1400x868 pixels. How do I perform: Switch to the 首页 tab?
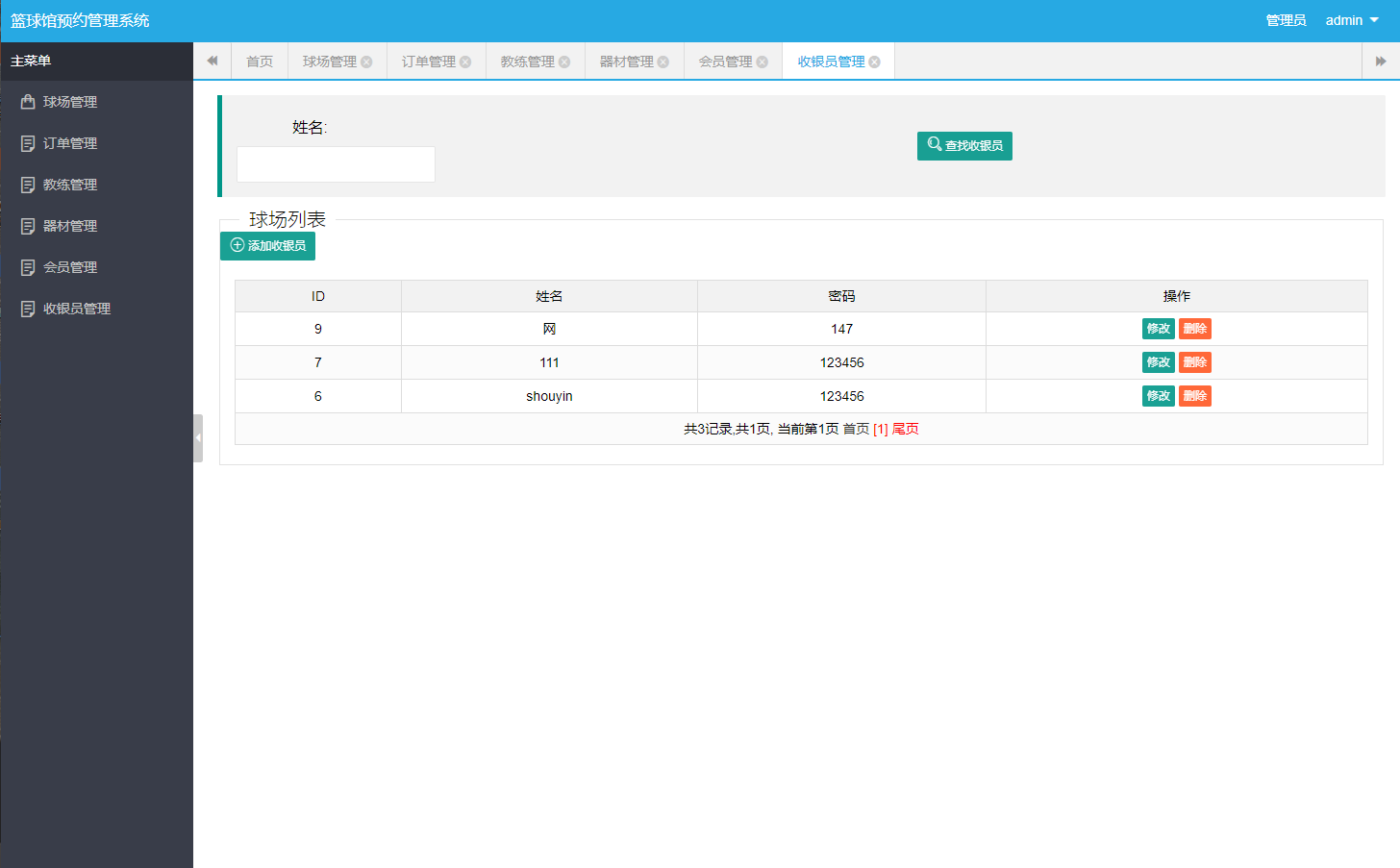coord(260,62)
